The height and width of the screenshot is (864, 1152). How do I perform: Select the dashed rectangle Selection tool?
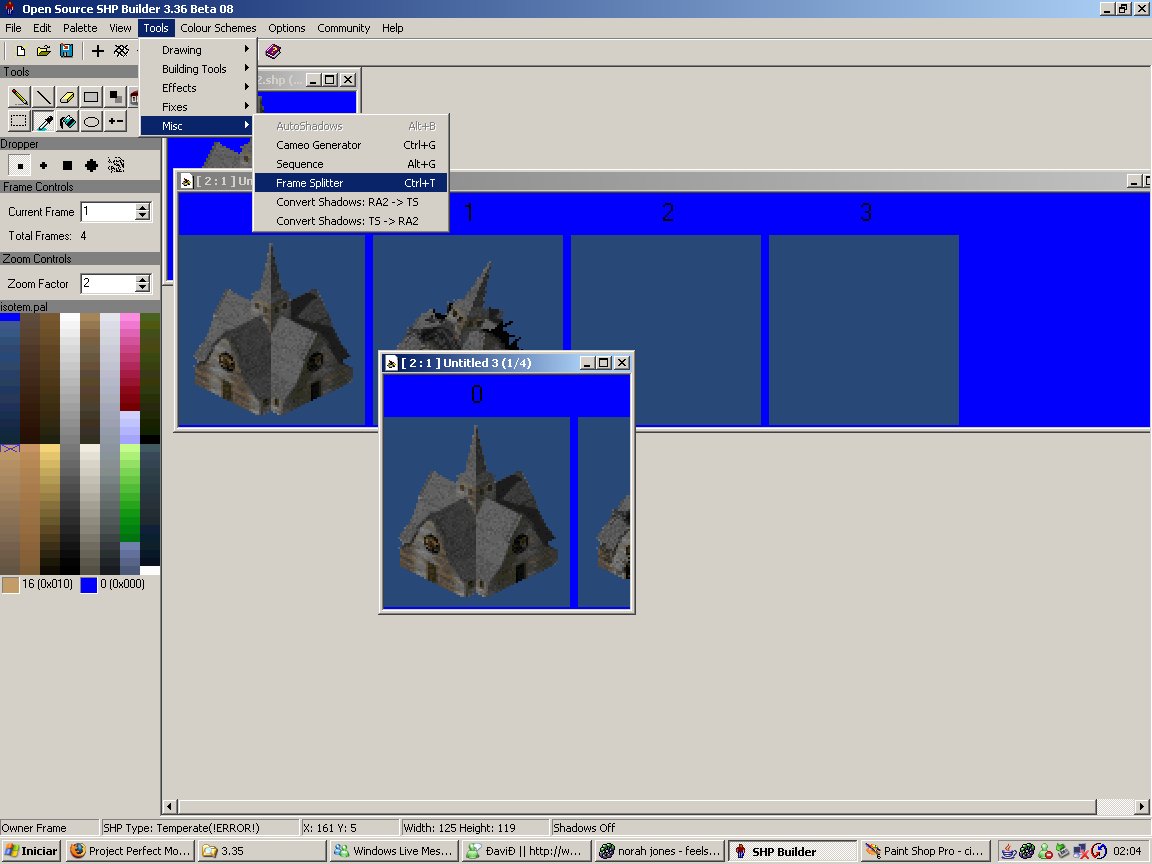[x=20, y=121]
